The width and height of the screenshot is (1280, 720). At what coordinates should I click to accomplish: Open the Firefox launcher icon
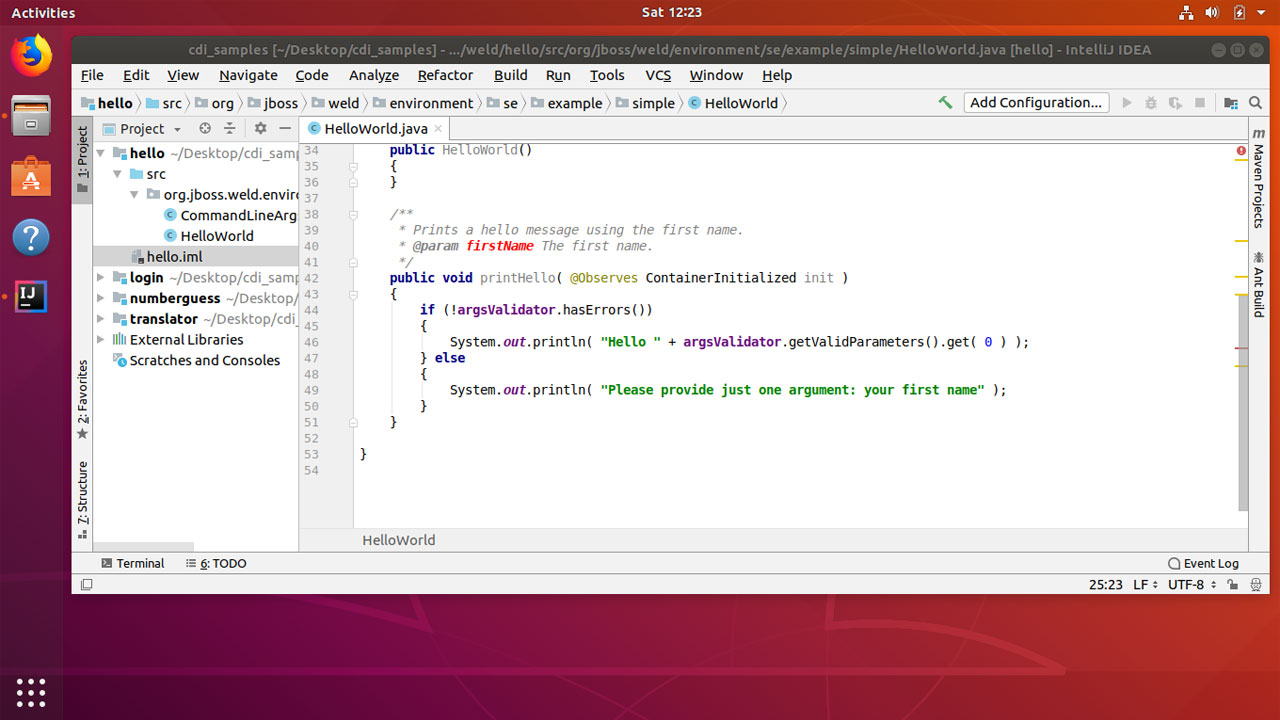coord(31,57)
